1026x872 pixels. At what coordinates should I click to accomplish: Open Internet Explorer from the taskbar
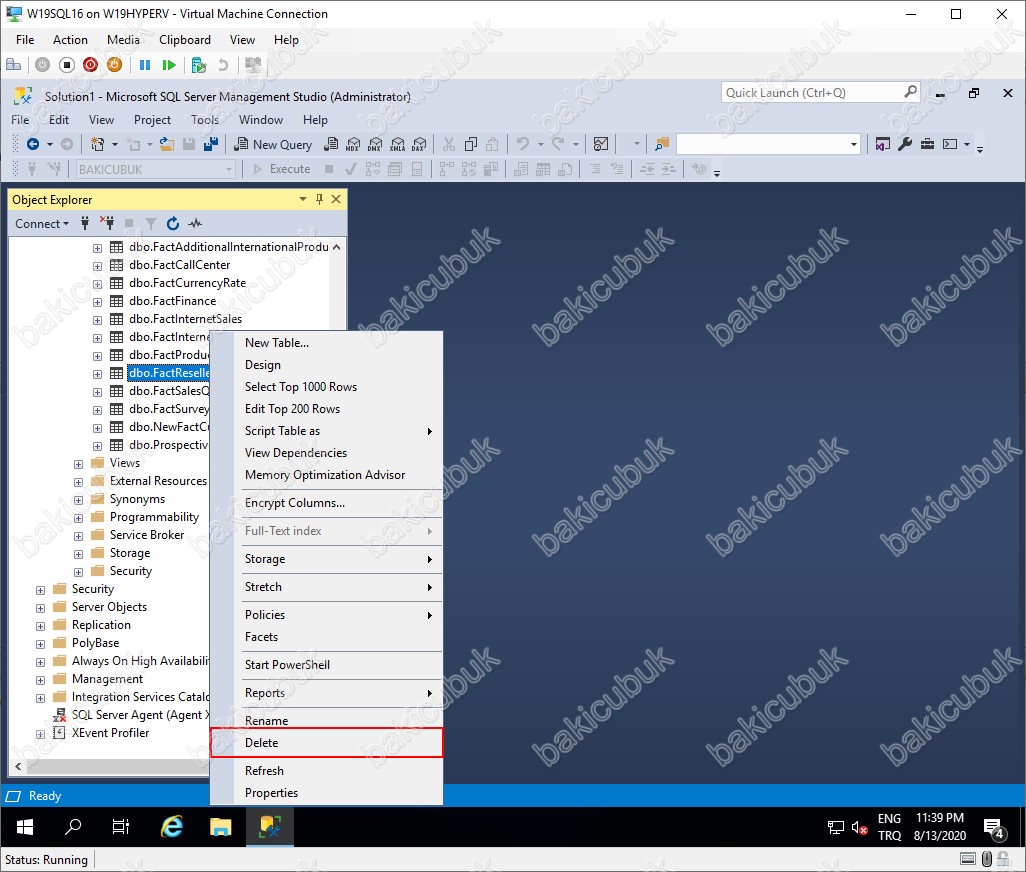pyautogui.click(x=172, y=828)
